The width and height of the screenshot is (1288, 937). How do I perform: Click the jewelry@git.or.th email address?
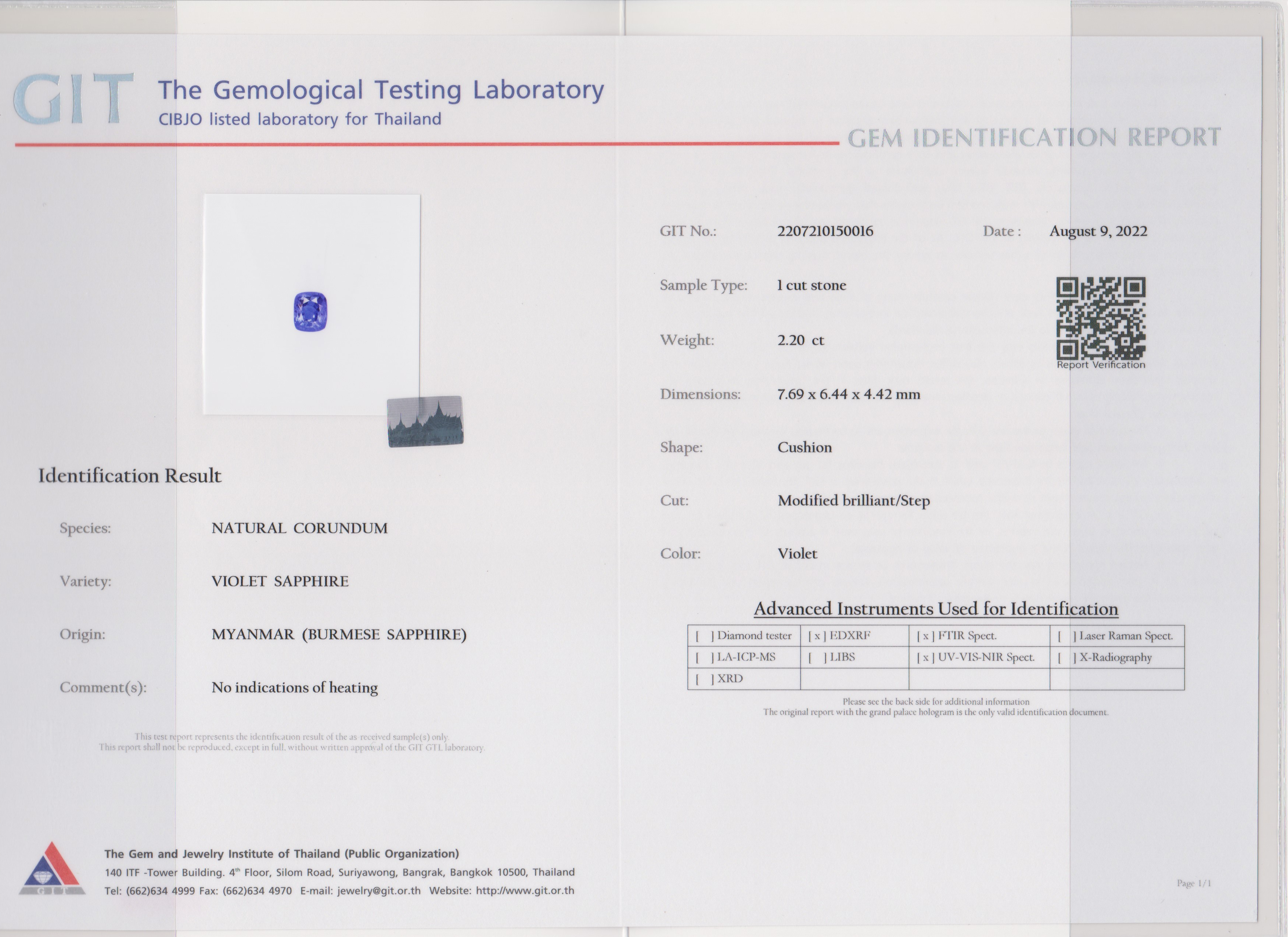pos(378,890)
